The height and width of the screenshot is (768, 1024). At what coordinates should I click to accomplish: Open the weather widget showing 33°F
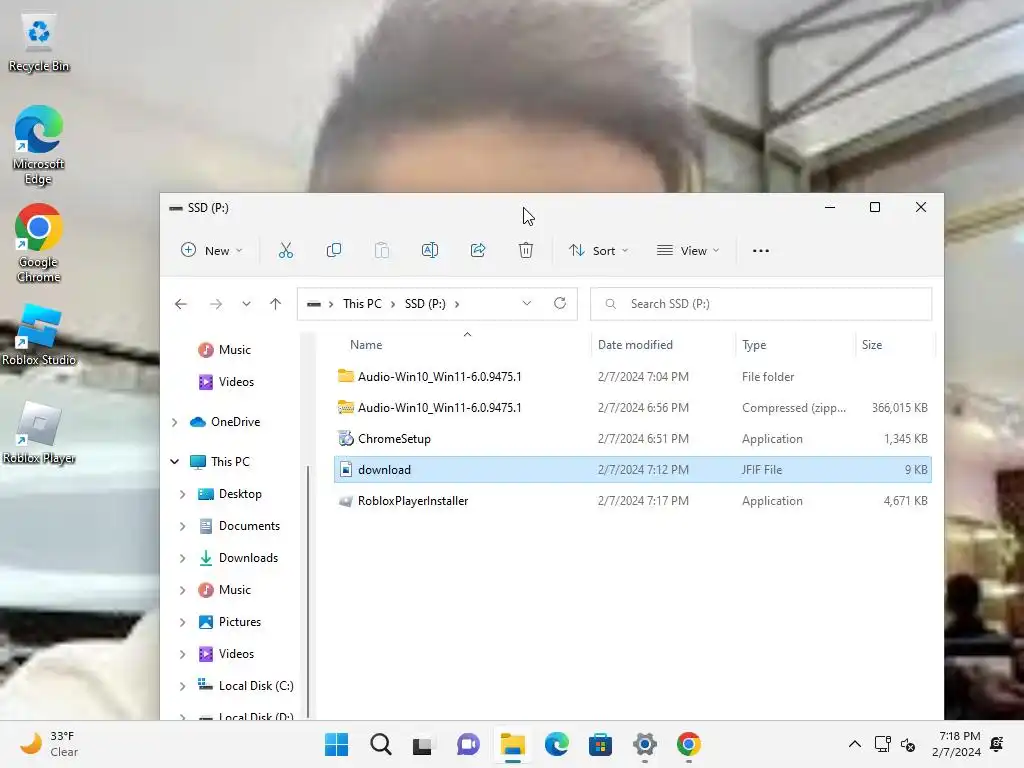coord(49,744)
